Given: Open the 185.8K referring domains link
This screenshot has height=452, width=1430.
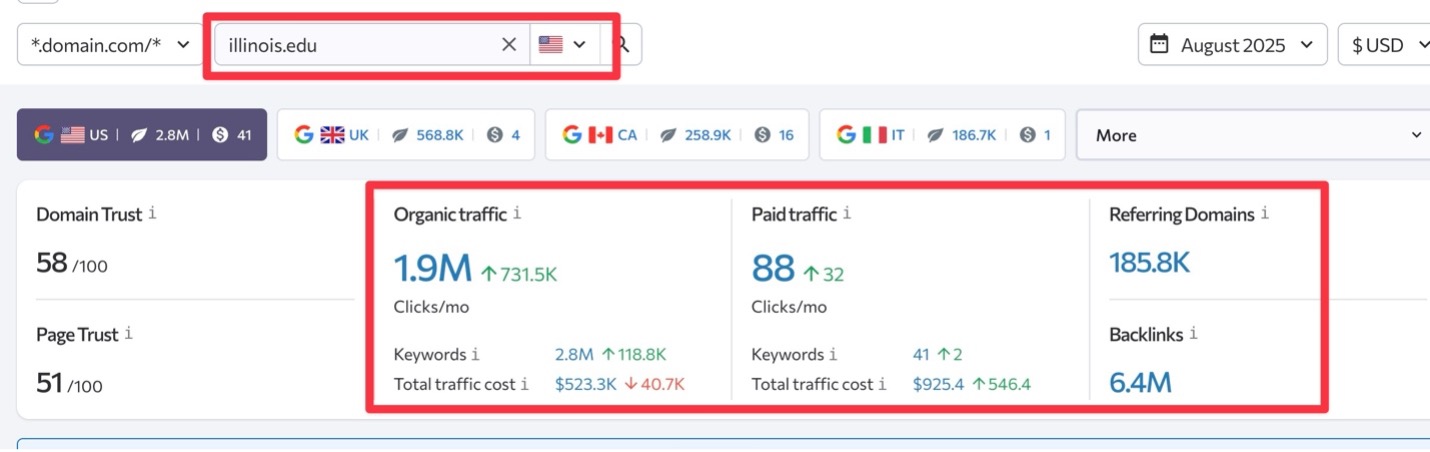Looking at the screenshot, I should (x=1149, y=263).
